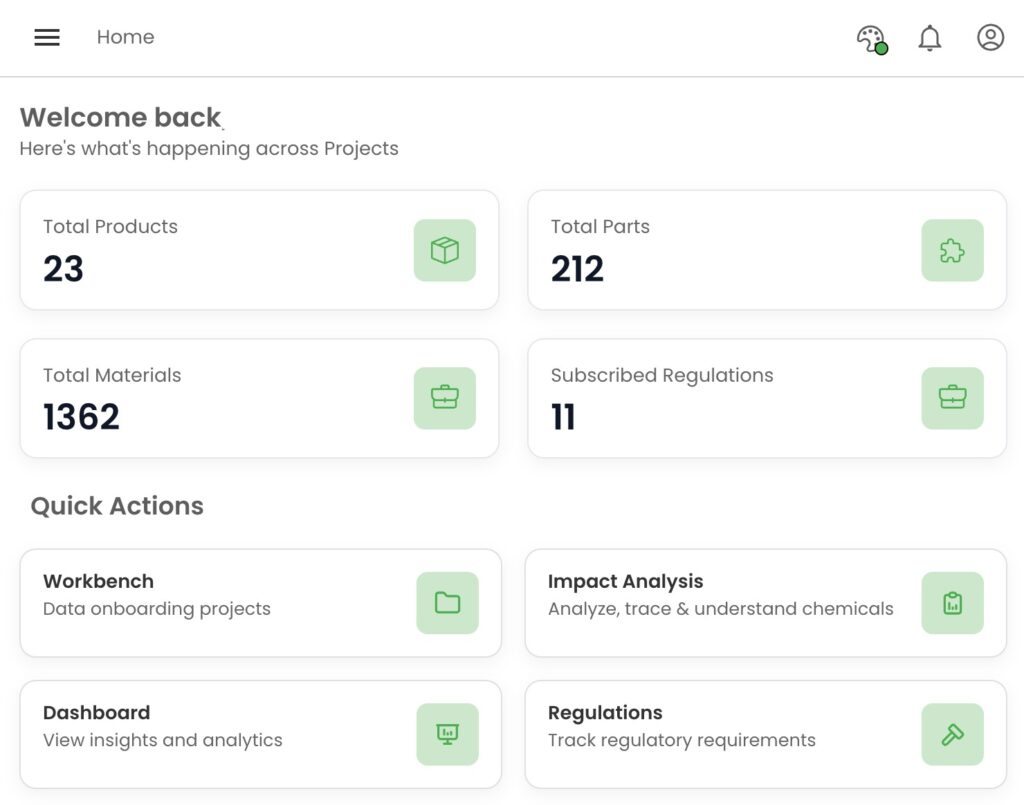Select the Total Materials count 1362

81,417
